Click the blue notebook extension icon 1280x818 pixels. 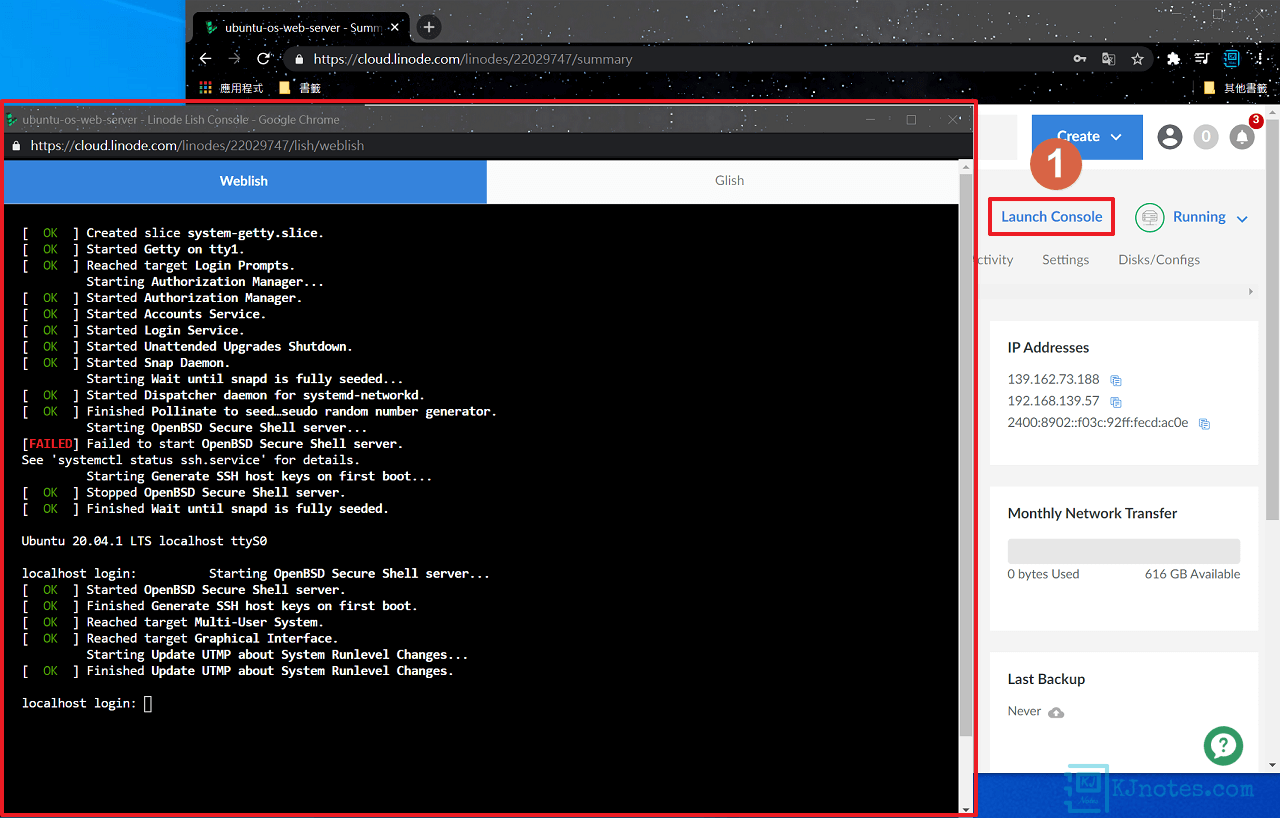click(1232, 59)
